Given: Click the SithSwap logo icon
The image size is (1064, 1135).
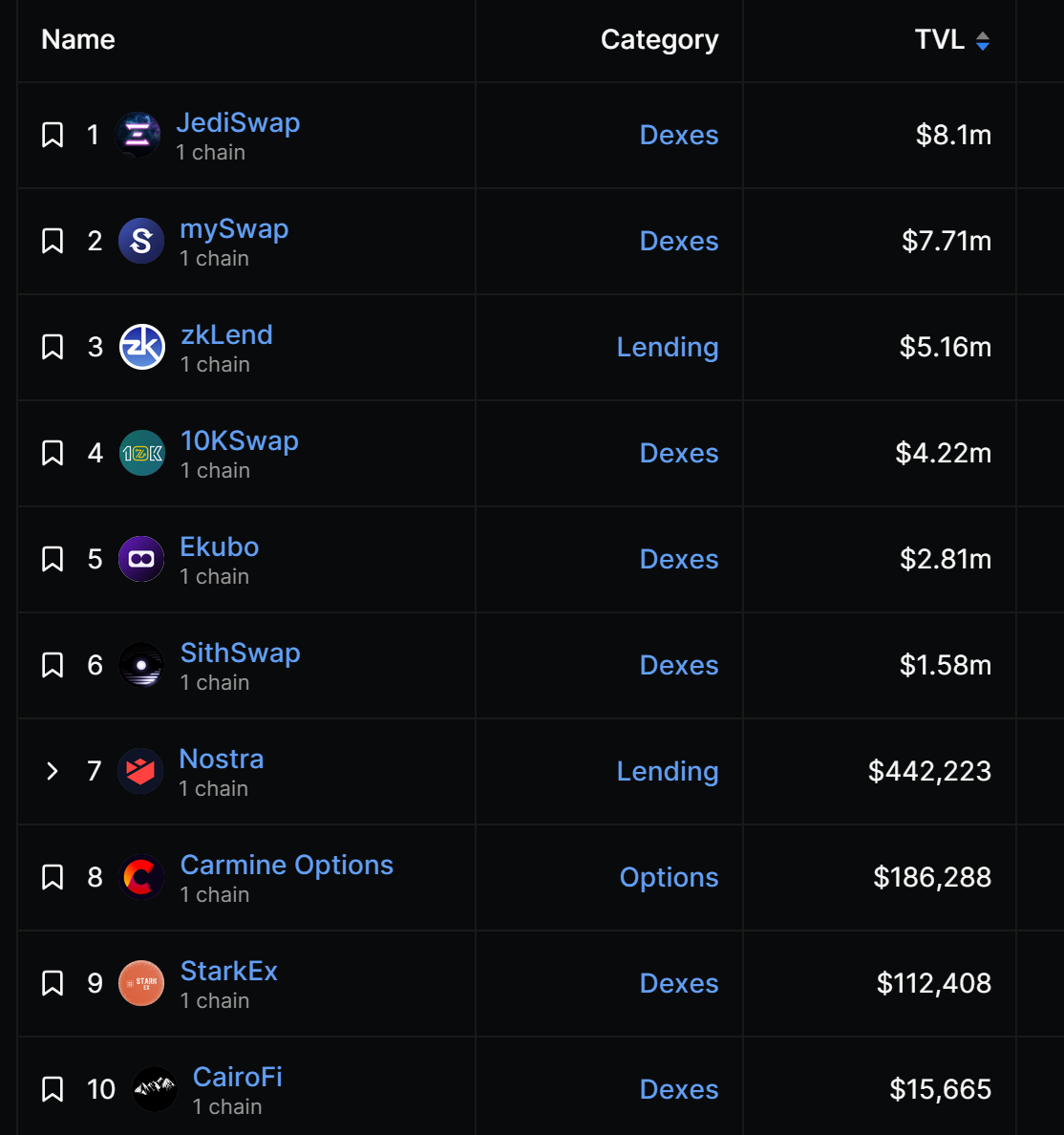Looking at the screenshot, I should [x=141, y=665].
